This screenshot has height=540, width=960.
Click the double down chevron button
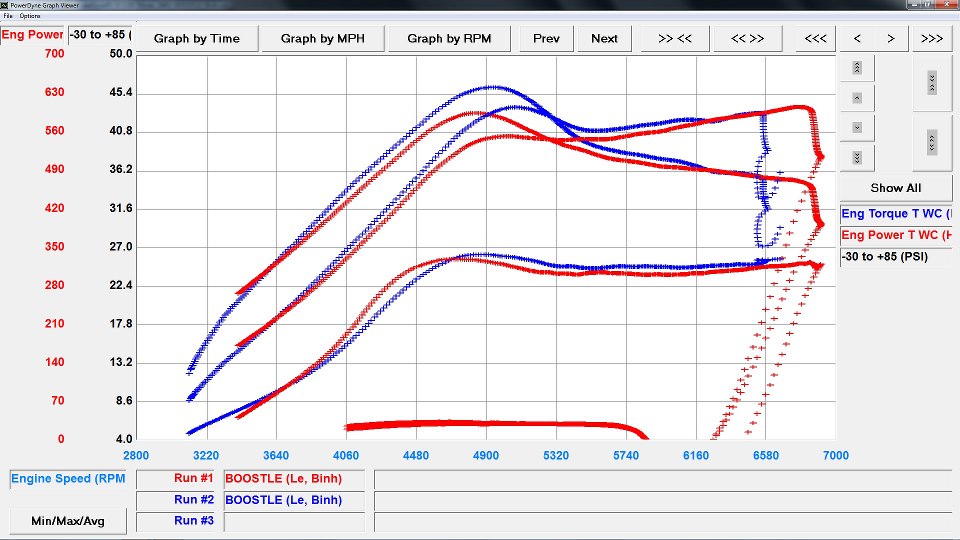click(x=857, y=158)
